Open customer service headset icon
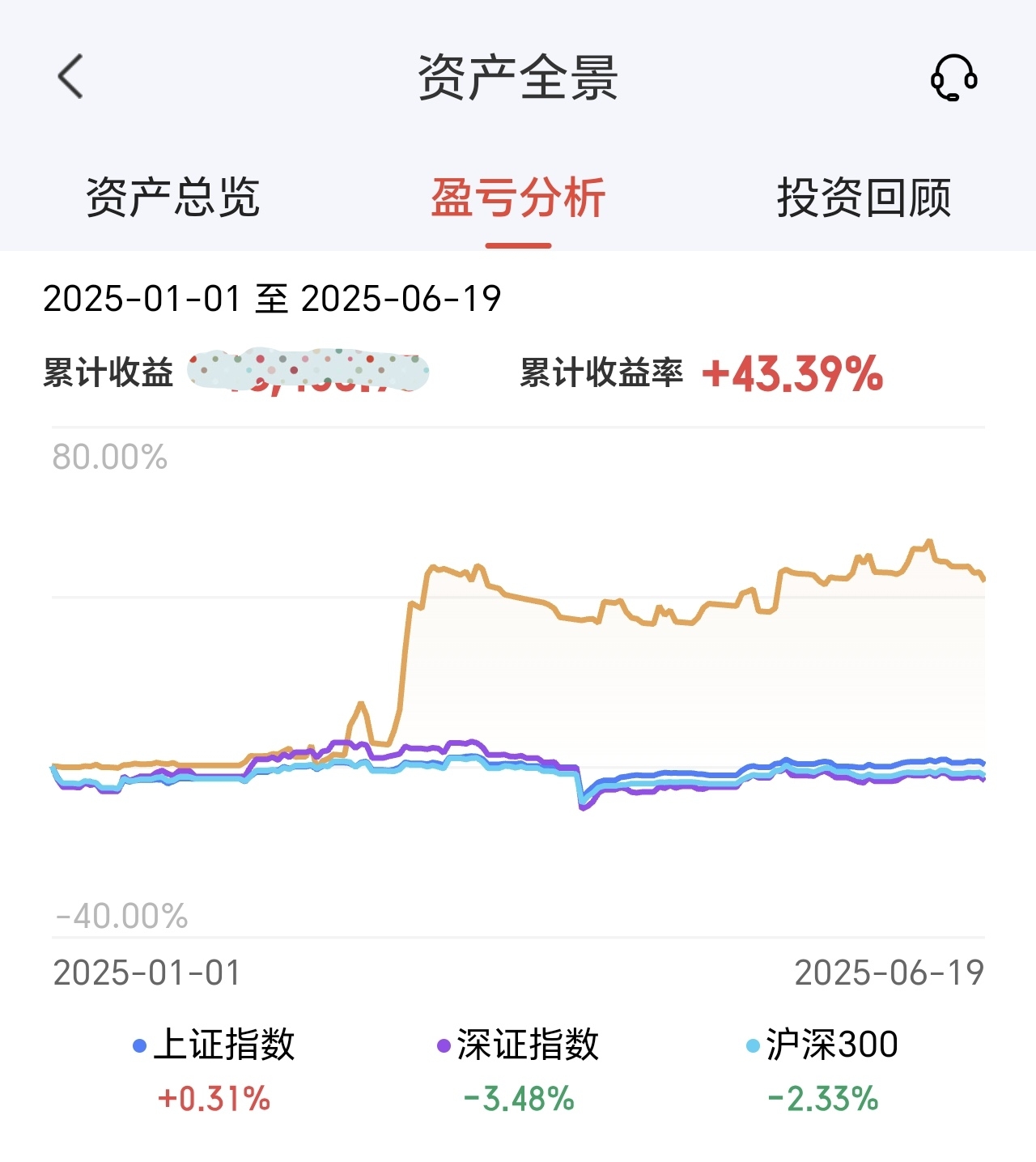The image size is (1036, 1162). [x=953, y=78]
